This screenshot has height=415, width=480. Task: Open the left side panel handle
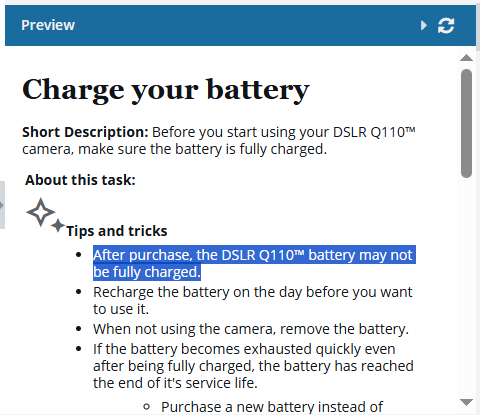point(2,205)
